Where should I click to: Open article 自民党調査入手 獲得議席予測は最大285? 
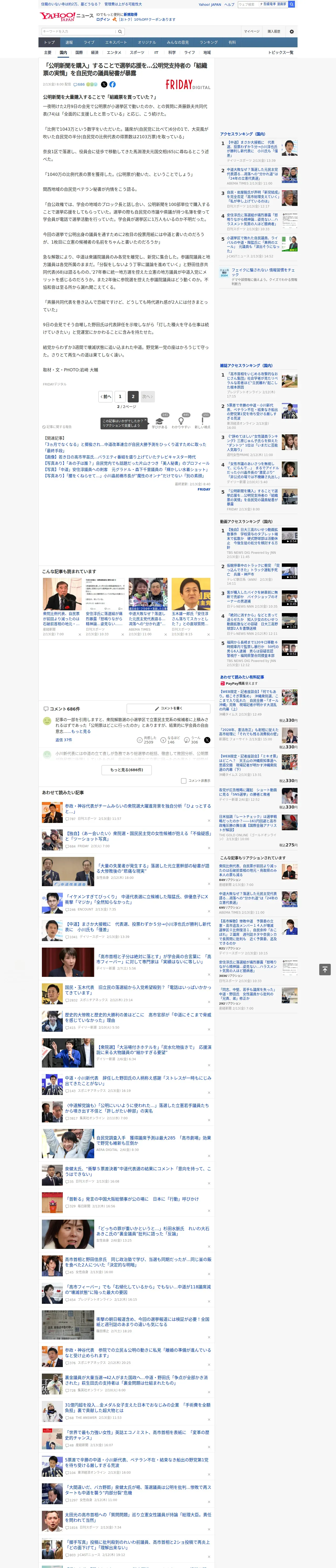coord(154,1140)
